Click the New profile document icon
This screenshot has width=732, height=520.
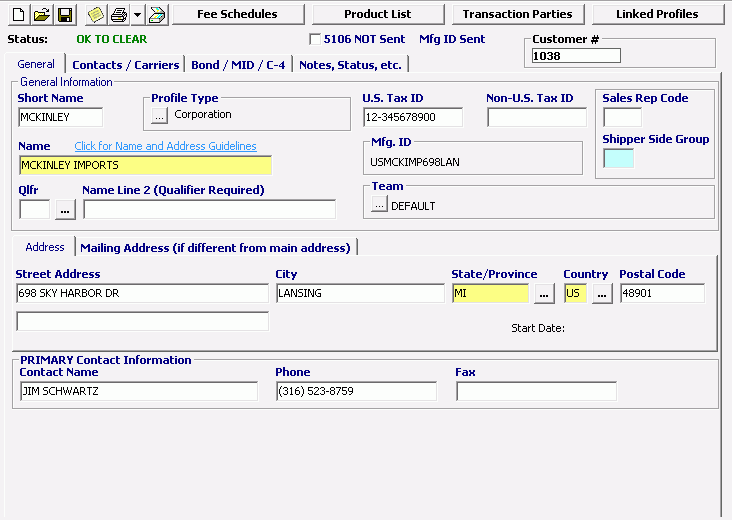coord(18,15)
